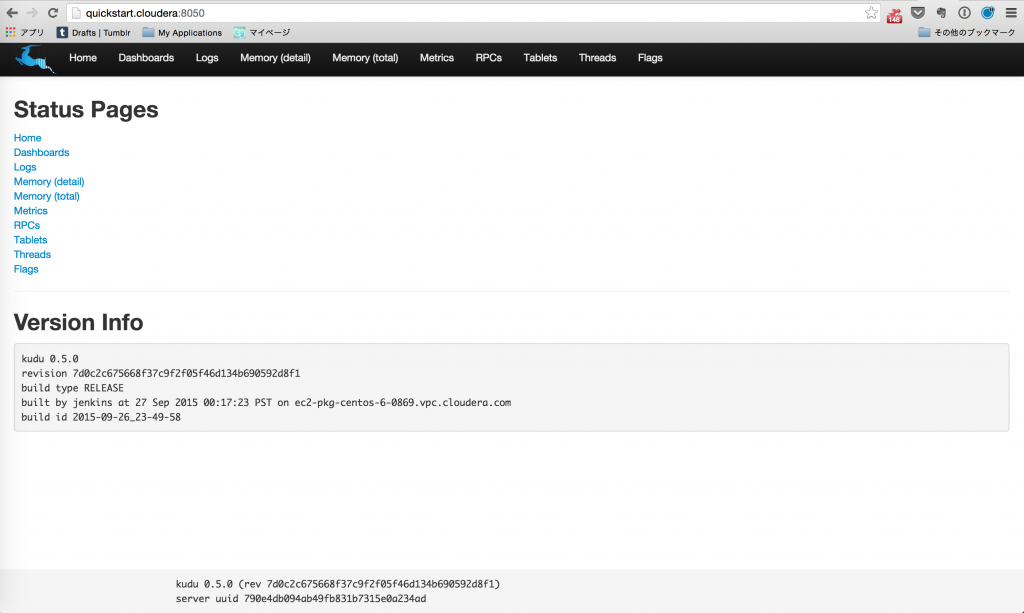Image resolution: width=1024 pixels, height=613 pixels.
Task: Open the Chrome hamburger menu
Action: [1010, 13]
